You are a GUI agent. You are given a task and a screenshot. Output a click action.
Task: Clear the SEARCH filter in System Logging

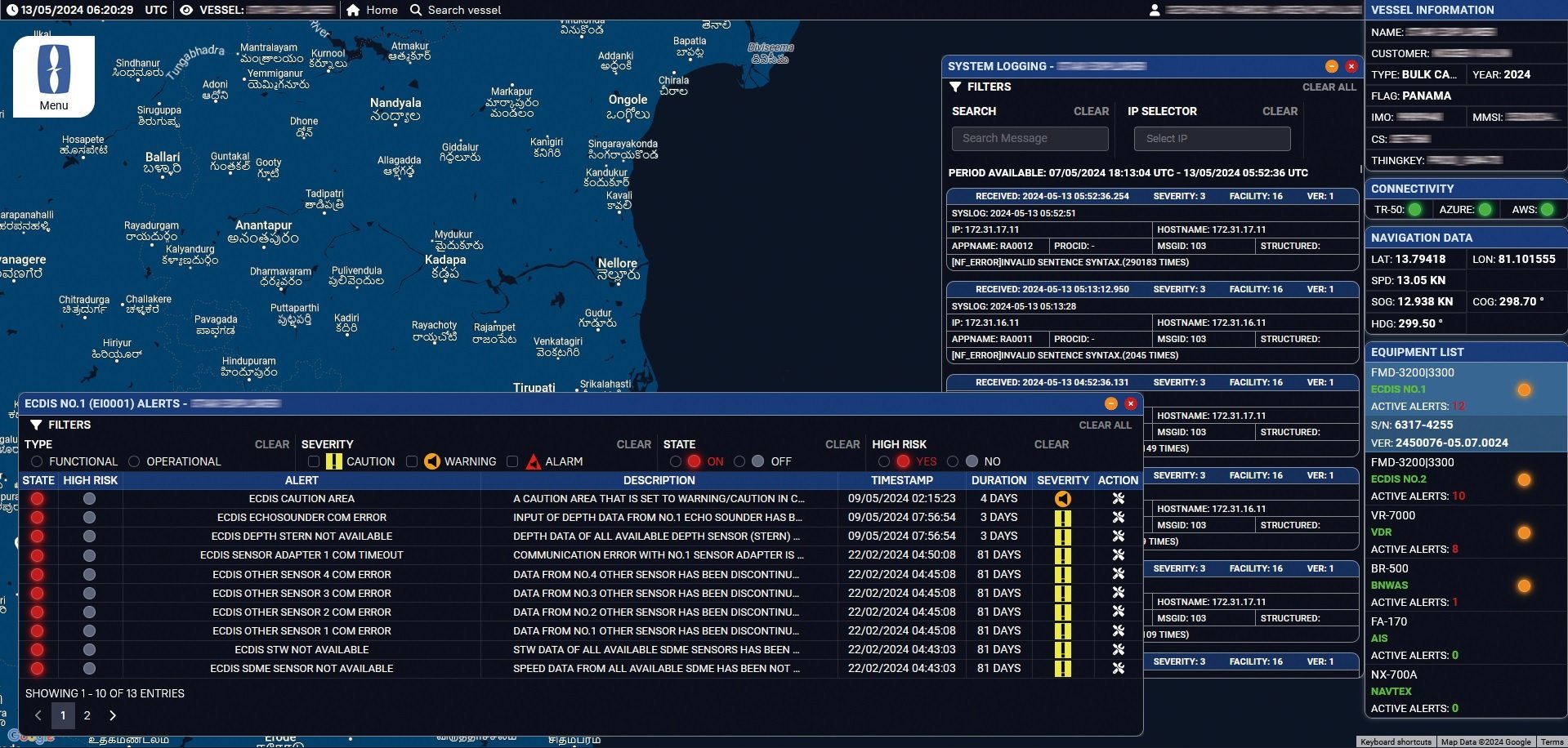1091,111
